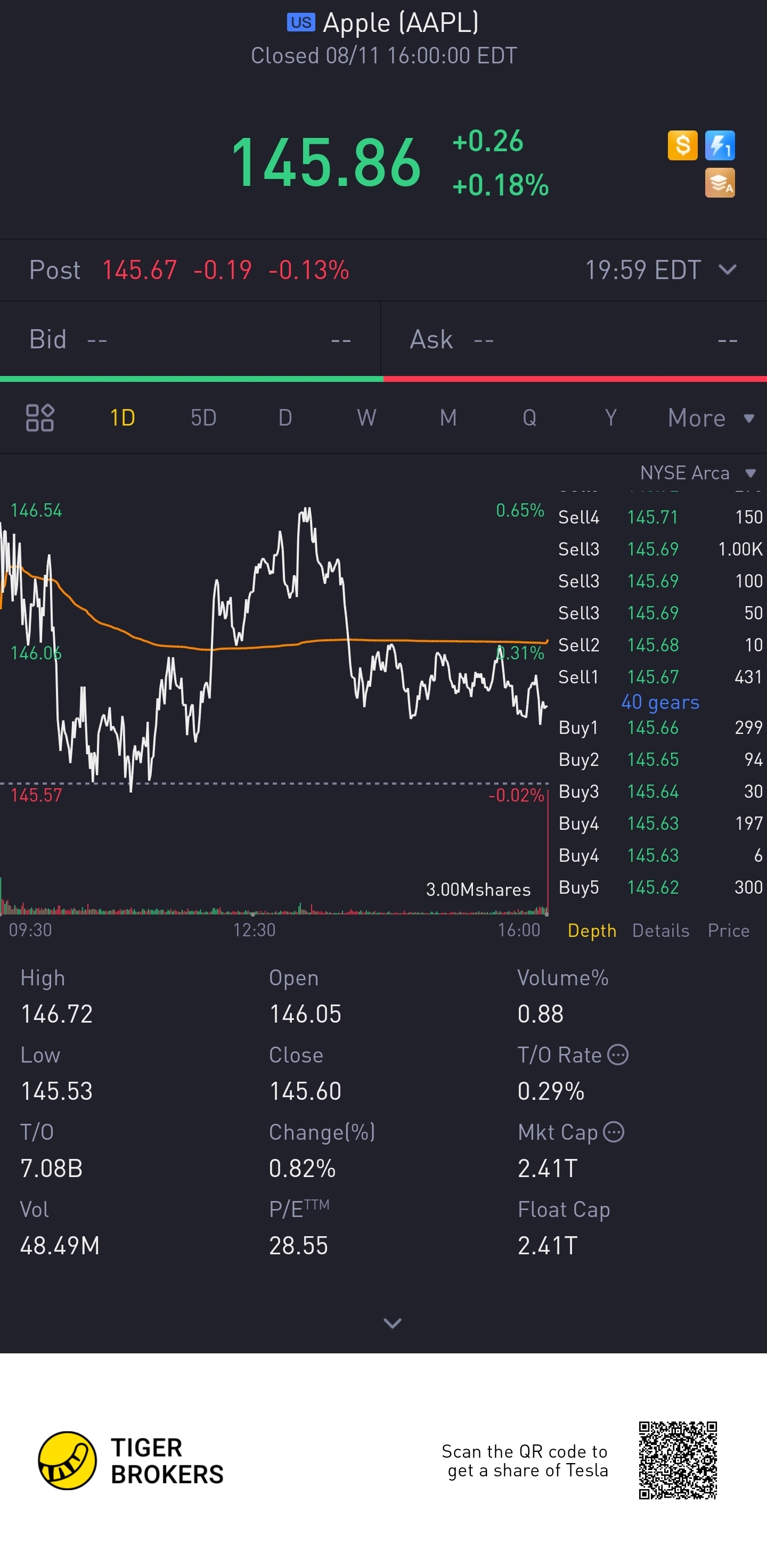Tap the Tiger Brokers logo
Image resolution: width=767 pixels, height=1568 pixels.
pyautogui.click(x=131, y=1460)
